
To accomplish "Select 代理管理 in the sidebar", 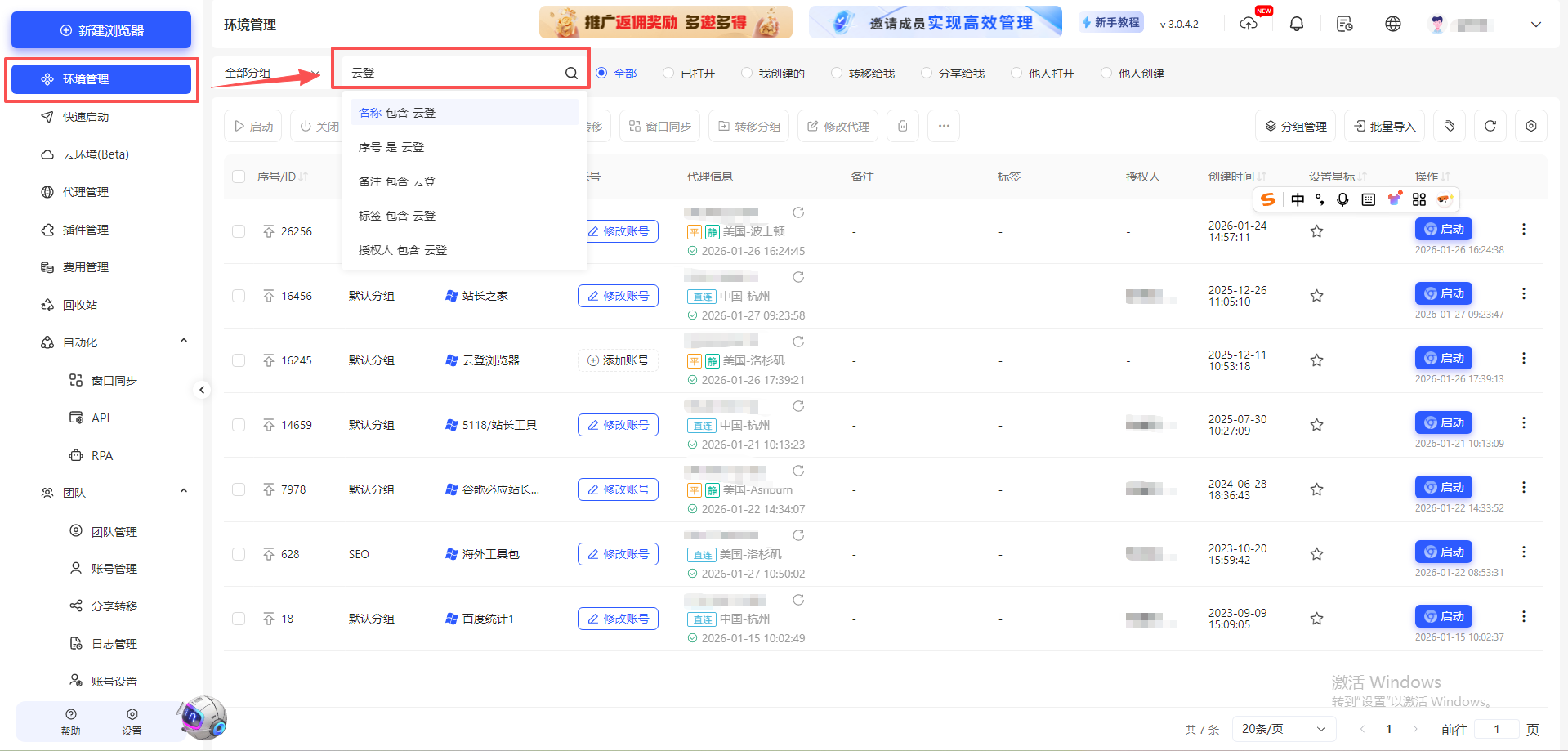I will point(84,191).
